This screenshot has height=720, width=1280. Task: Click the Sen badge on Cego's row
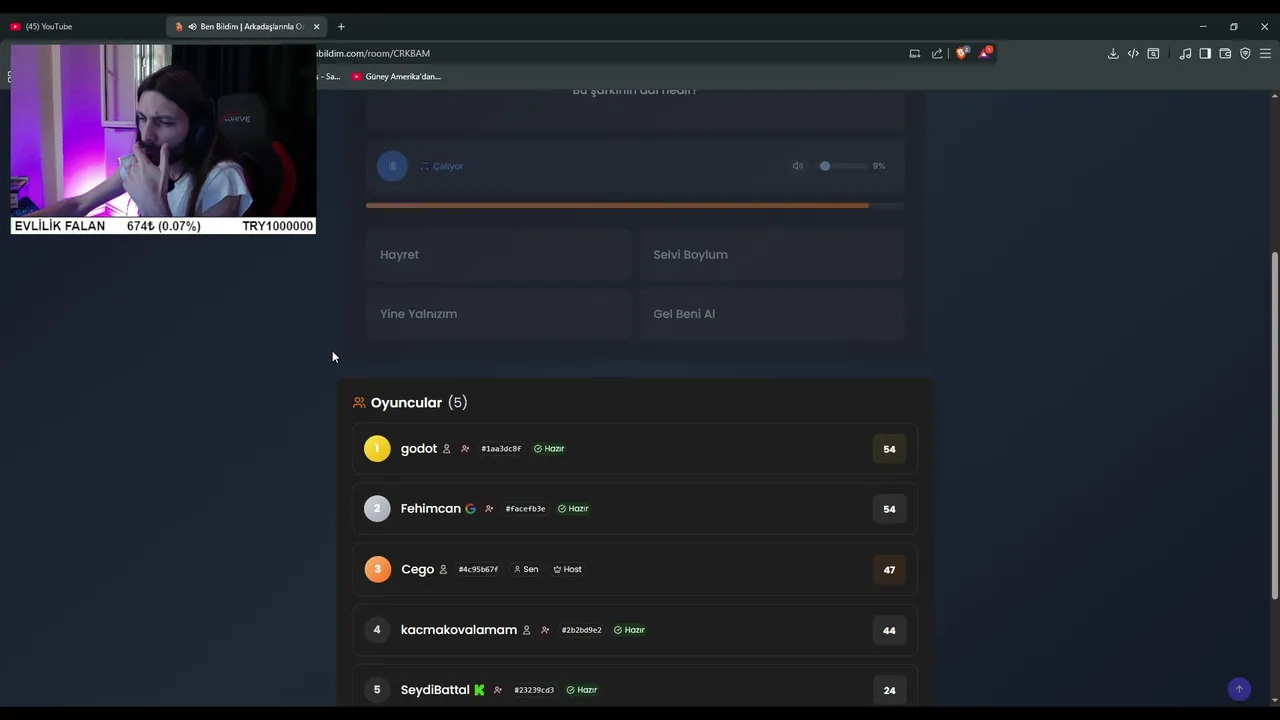tap(526, 569)
